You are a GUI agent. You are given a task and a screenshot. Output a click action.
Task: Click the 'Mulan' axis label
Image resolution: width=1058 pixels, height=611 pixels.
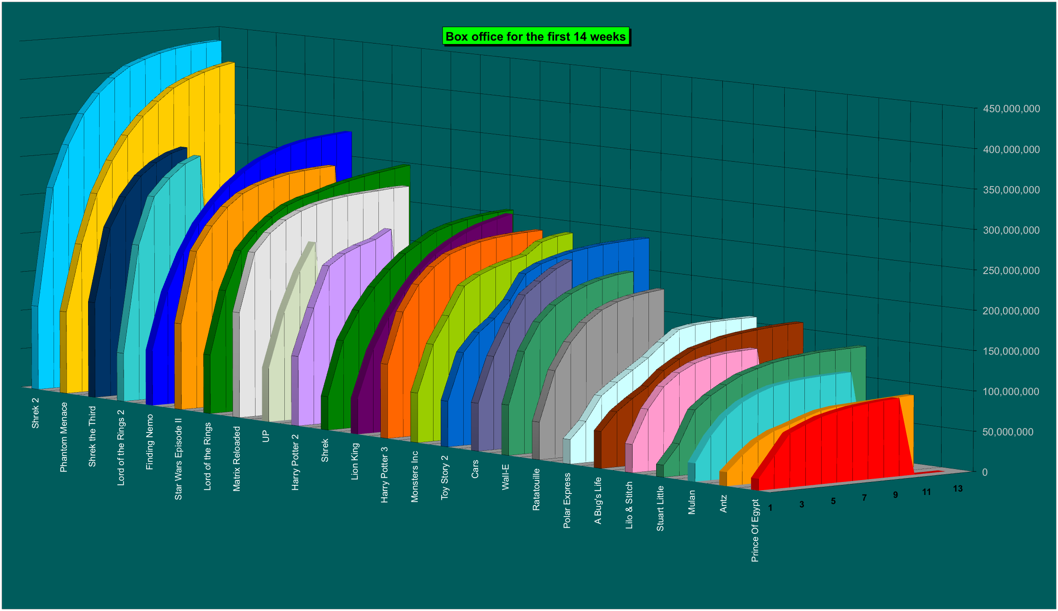[692, 502]
